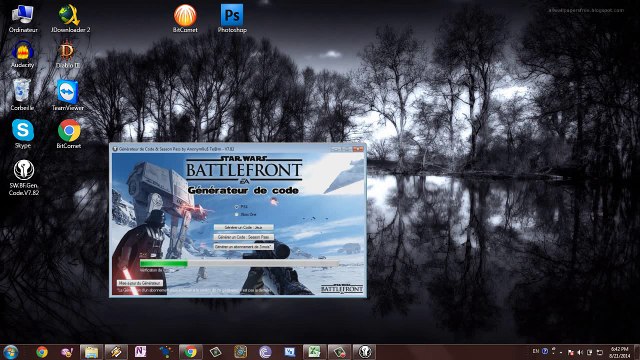Click Générer un abonnement de 3 mois button

pos(244,247)
